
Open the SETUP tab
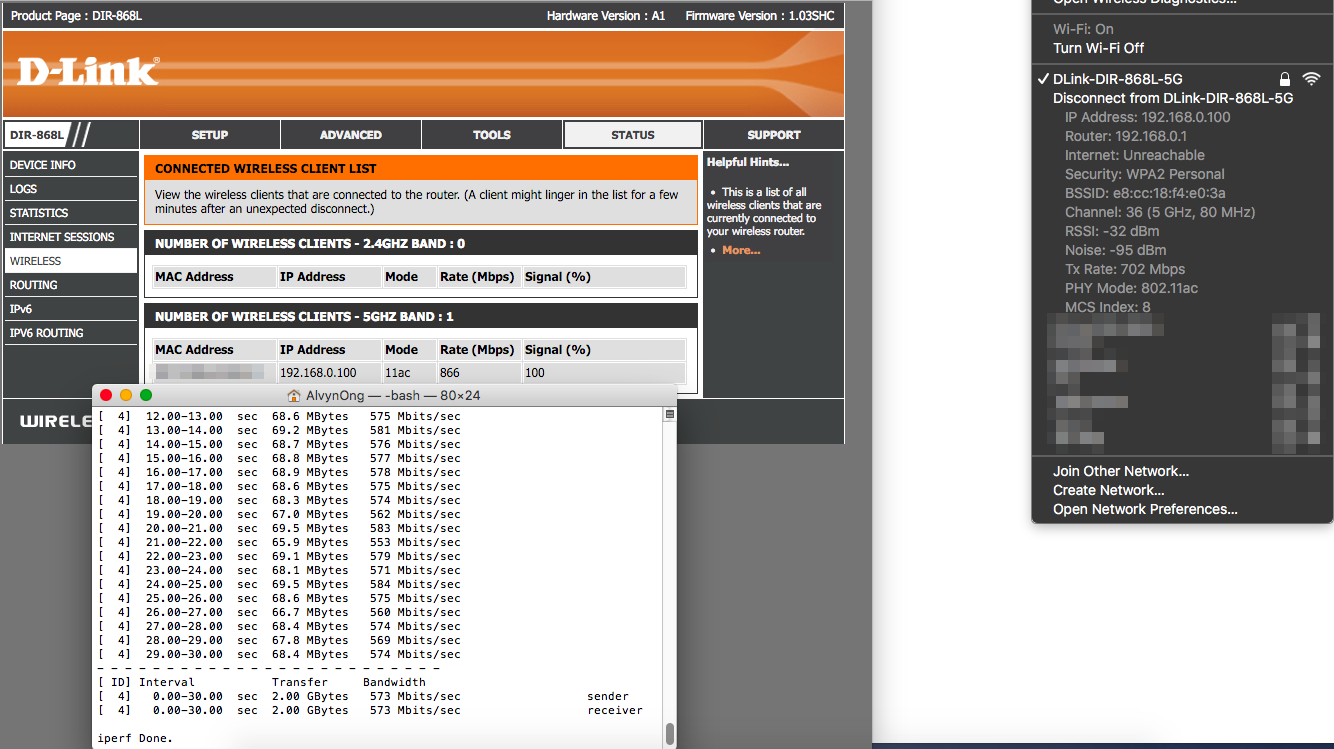click(210, 135)
